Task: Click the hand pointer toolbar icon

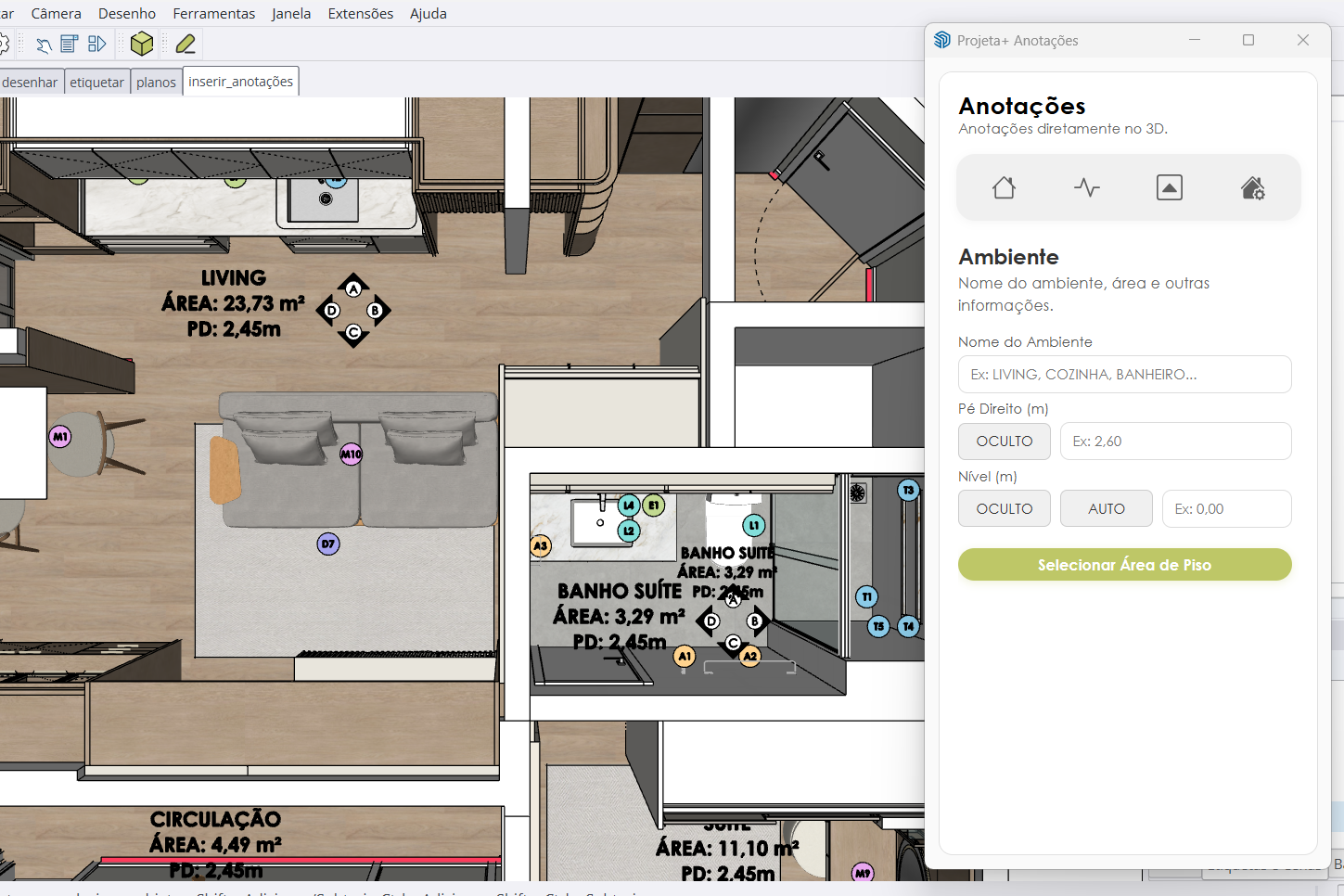Action: 43,45
